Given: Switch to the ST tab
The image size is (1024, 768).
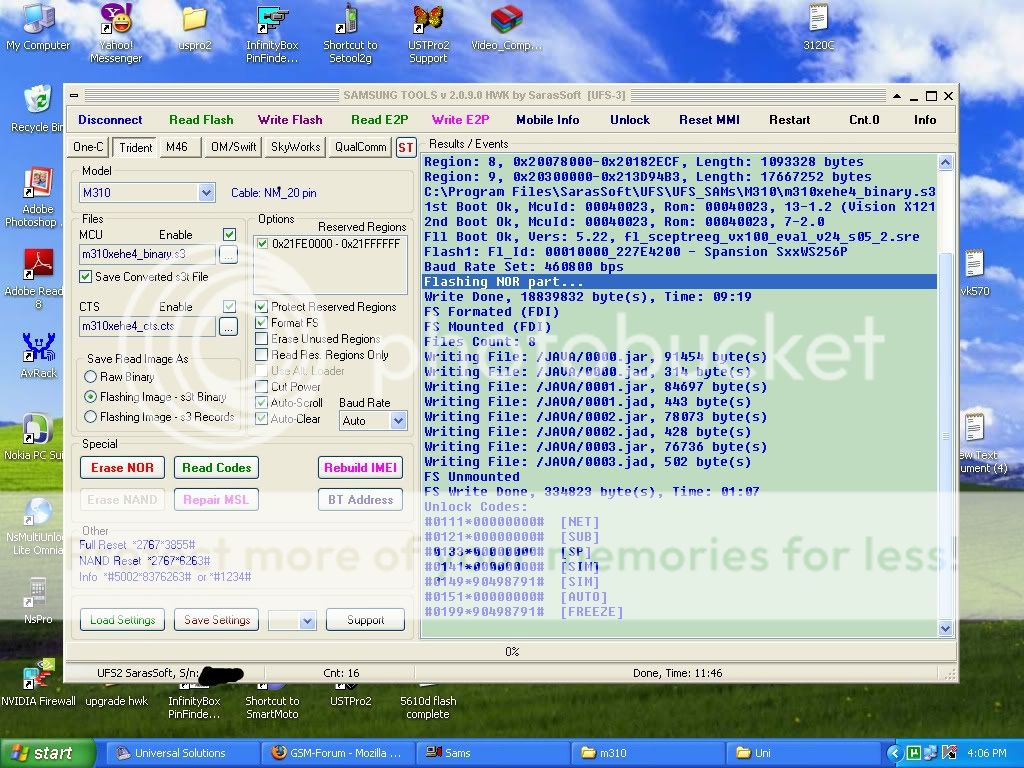Looking at the screenshot, I should (406, 148).
